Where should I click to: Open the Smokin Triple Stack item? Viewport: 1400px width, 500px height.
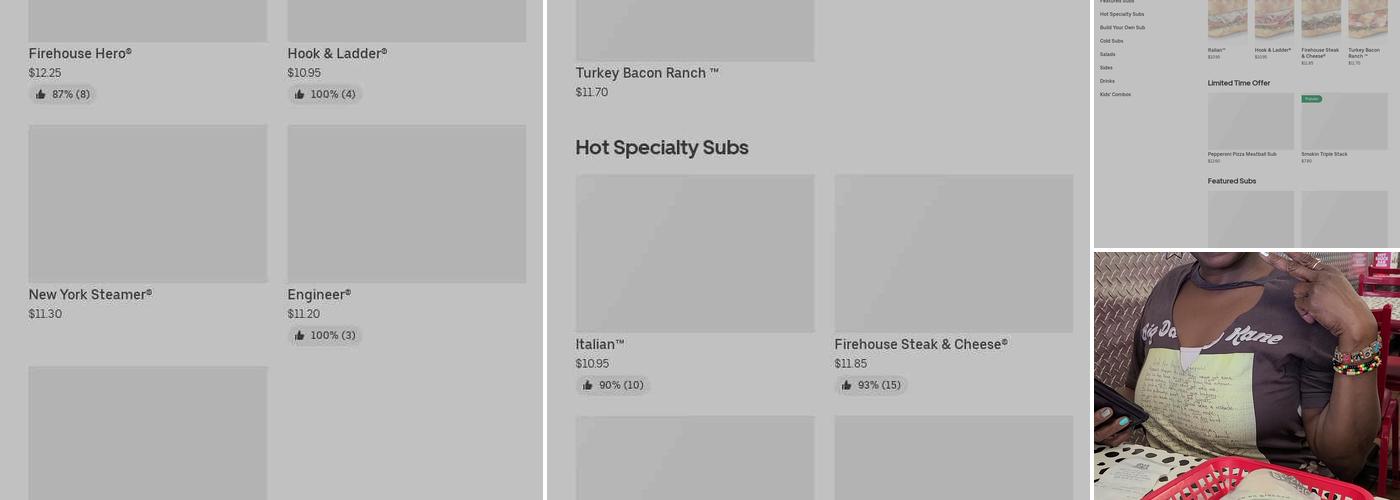coord(1324,154)
